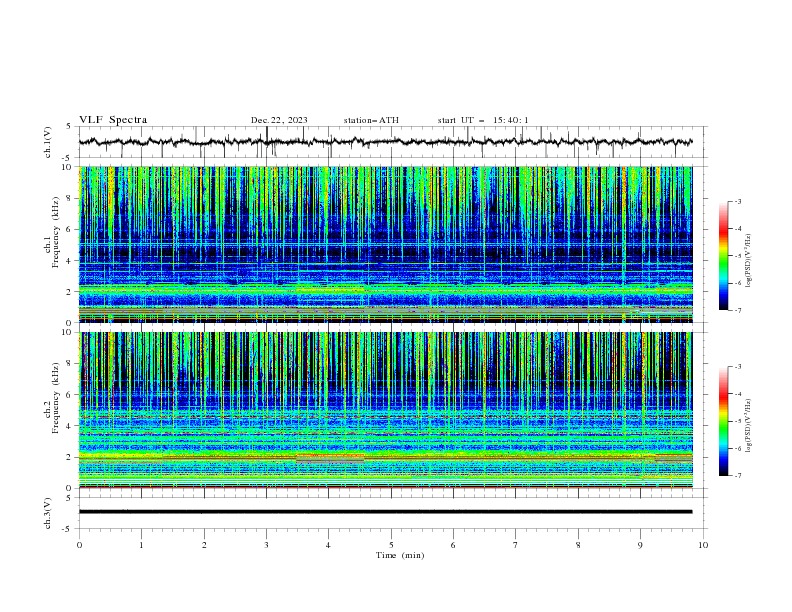Click the "Time (min)" axis label
The width and height of the screenshot is (792, 612).
[400, 555]
